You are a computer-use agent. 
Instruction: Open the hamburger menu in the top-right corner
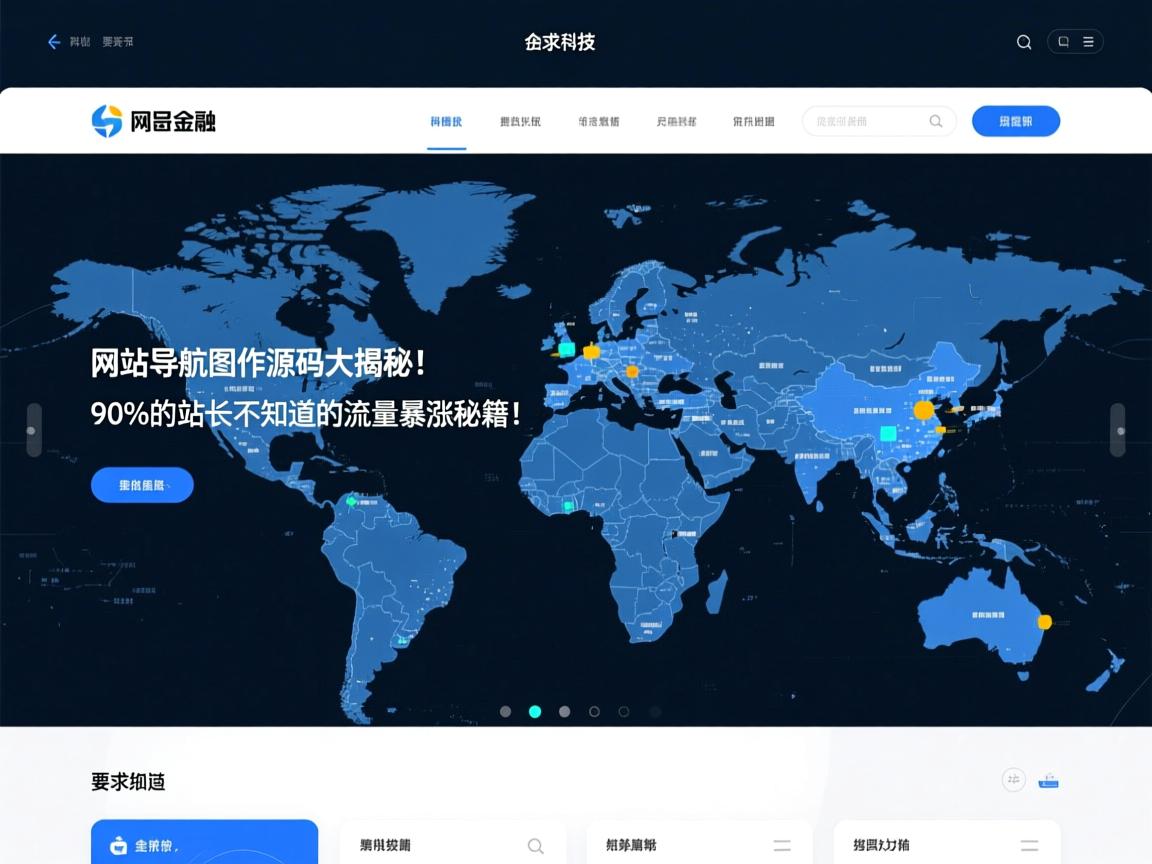point(1089,42)
